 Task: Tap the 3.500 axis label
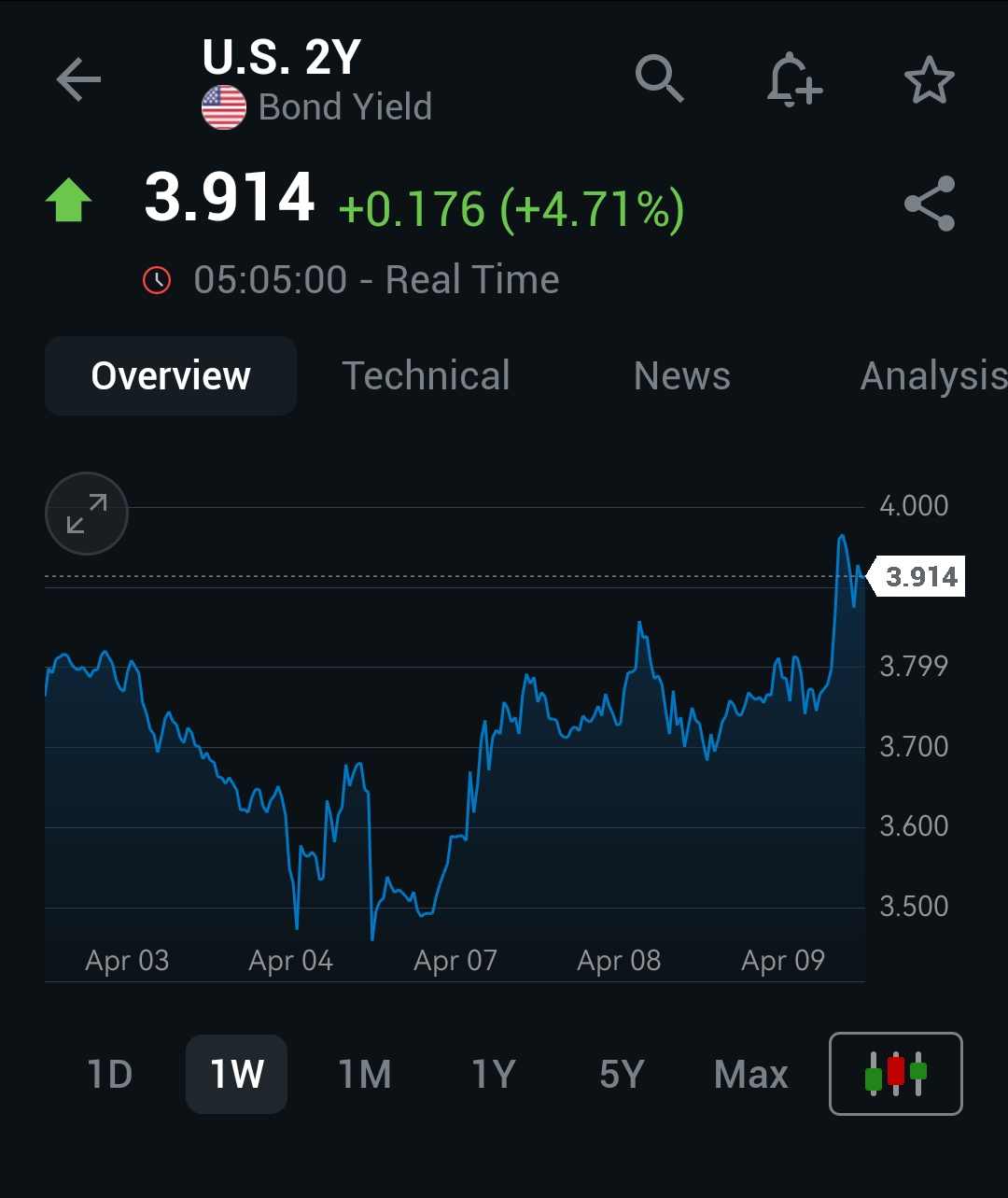(914, 906)
